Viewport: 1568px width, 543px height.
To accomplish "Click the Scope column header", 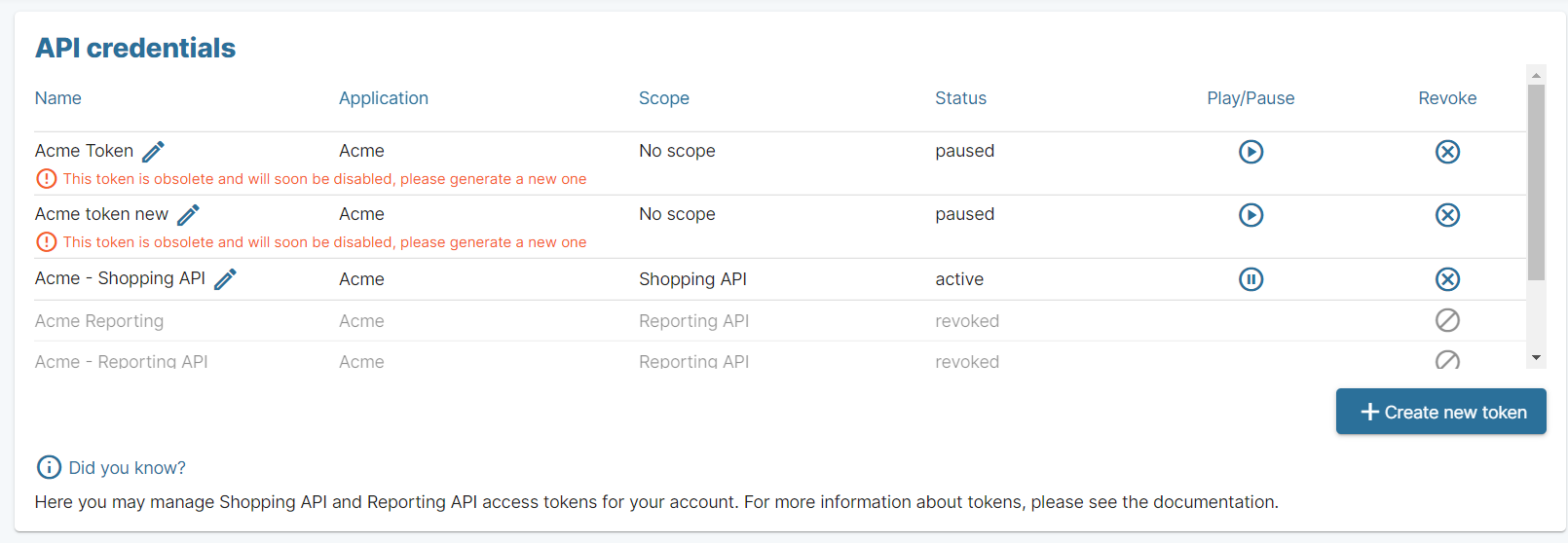I will point(663,98).
